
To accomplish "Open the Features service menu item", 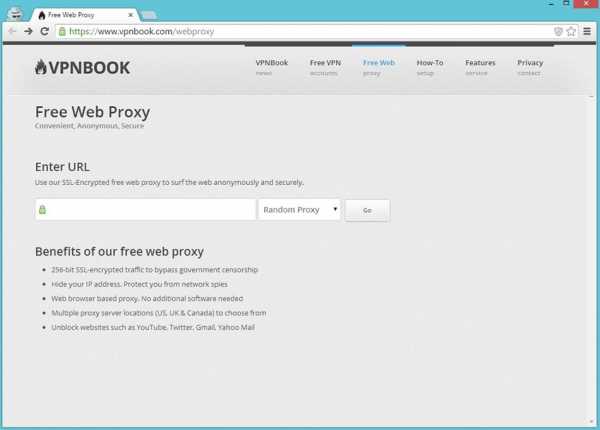I will 480,67.
